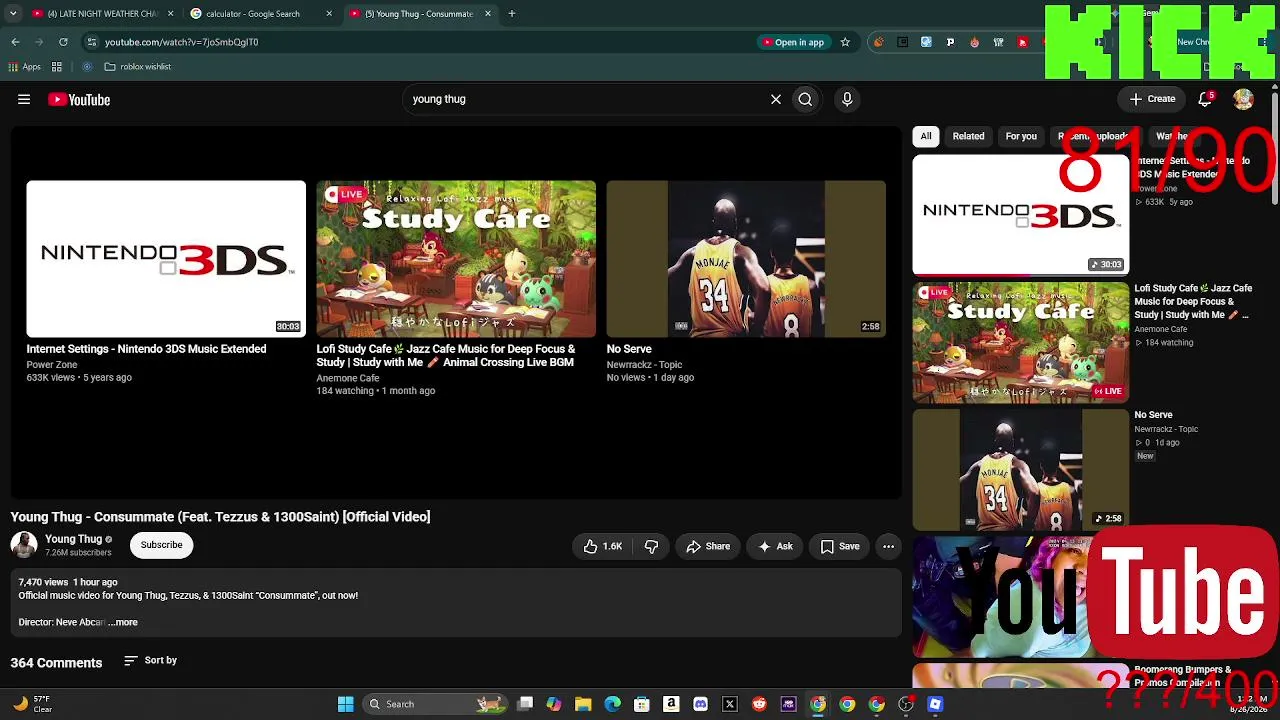
Task: Switch to calculator Google Search tab
Action: 262,14
